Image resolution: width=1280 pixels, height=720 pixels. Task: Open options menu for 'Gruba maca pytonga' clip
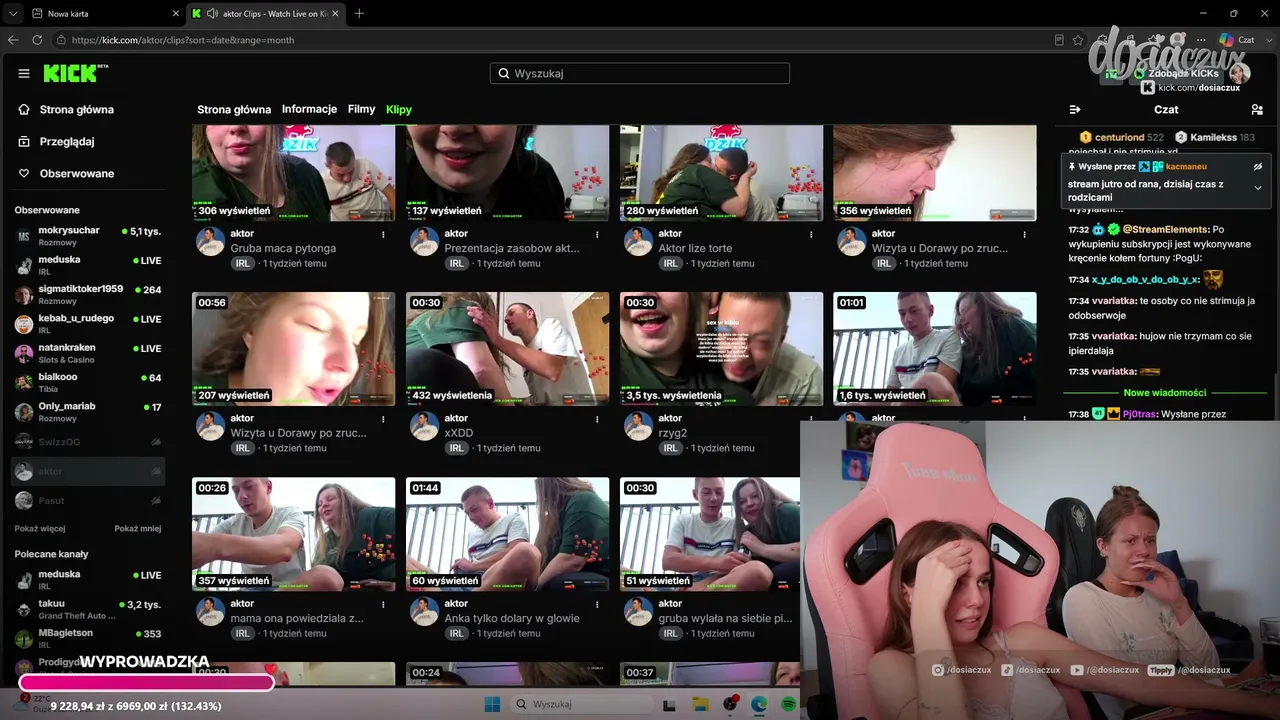[x=383, y=235]
